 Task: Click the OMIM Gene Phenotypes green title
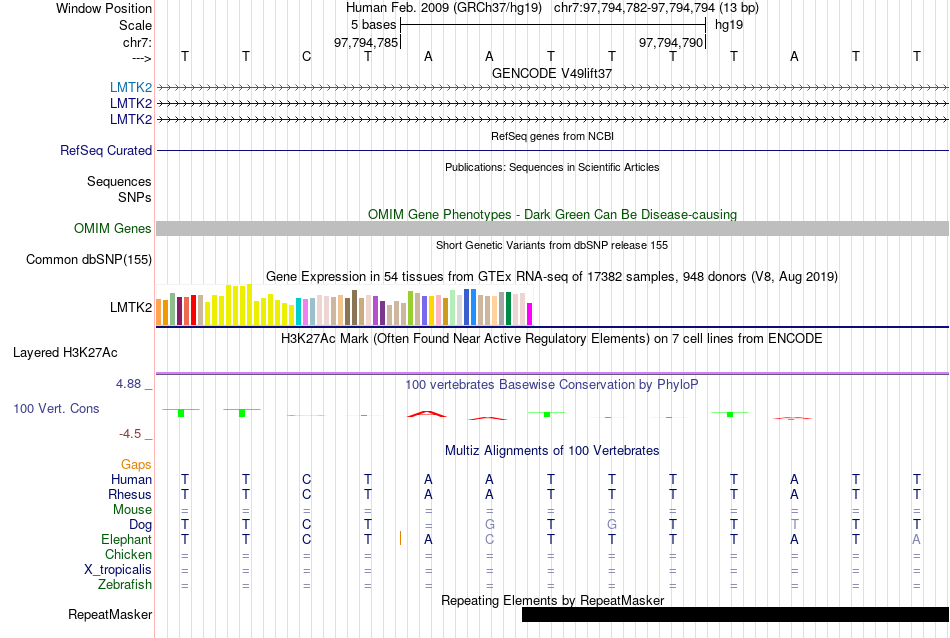552,214
